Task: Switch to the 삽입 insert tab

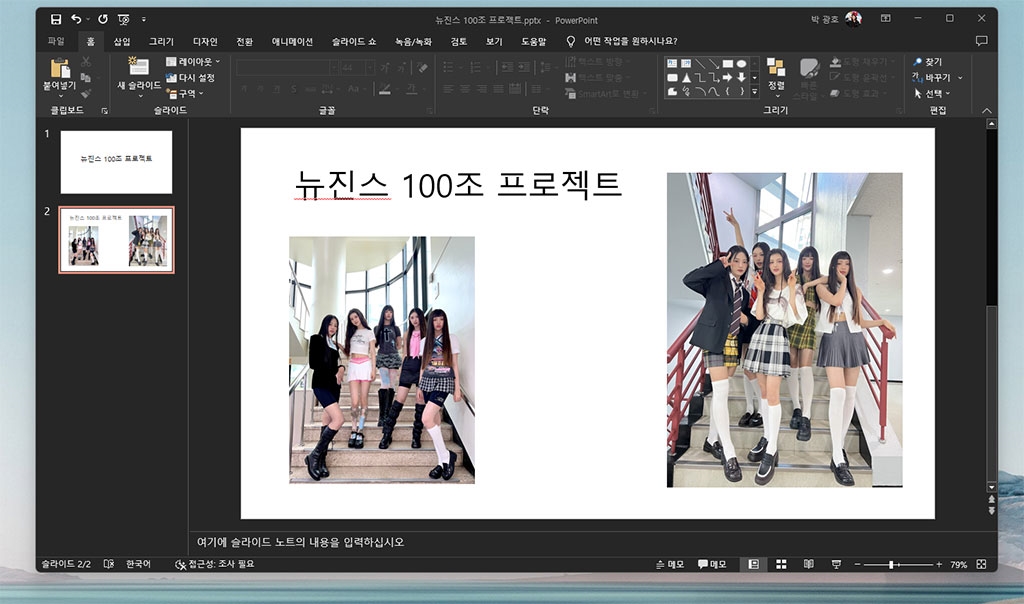Action: (x=122, y=41)
